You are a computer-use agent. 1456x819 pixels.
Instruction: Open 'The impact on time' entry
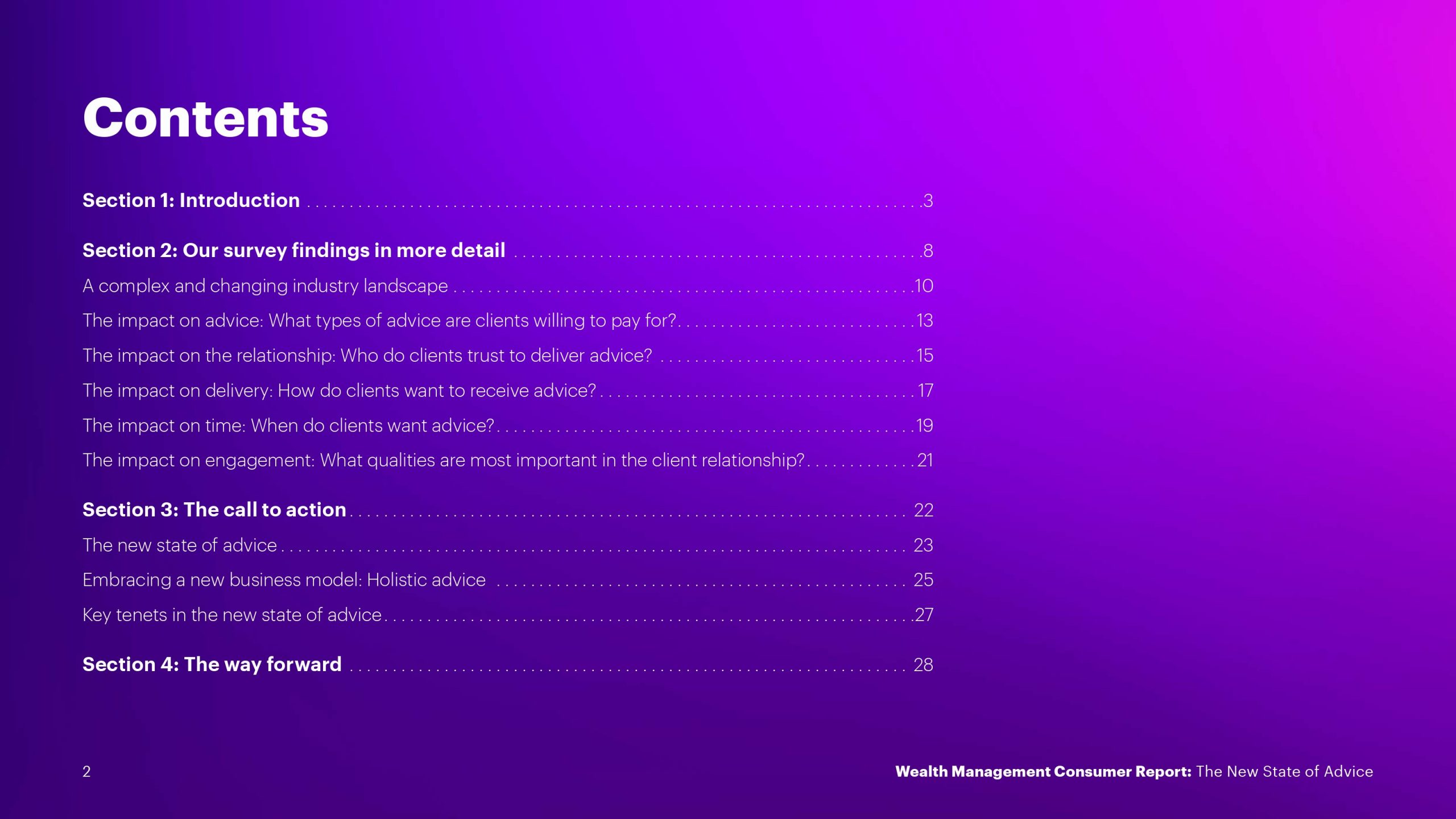(x=288, y=425)
